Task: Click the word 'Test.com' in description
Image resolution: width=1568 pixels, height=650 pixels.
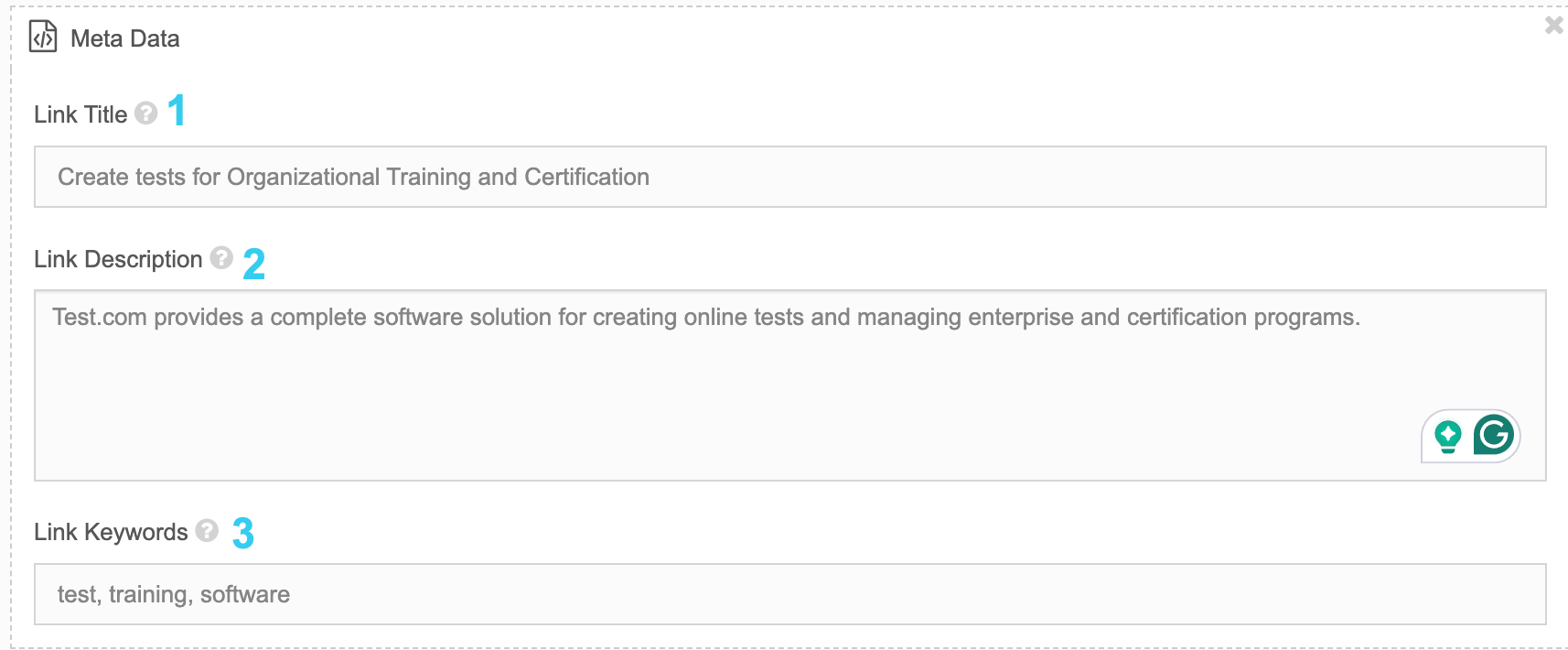Action: click(100, 317)
